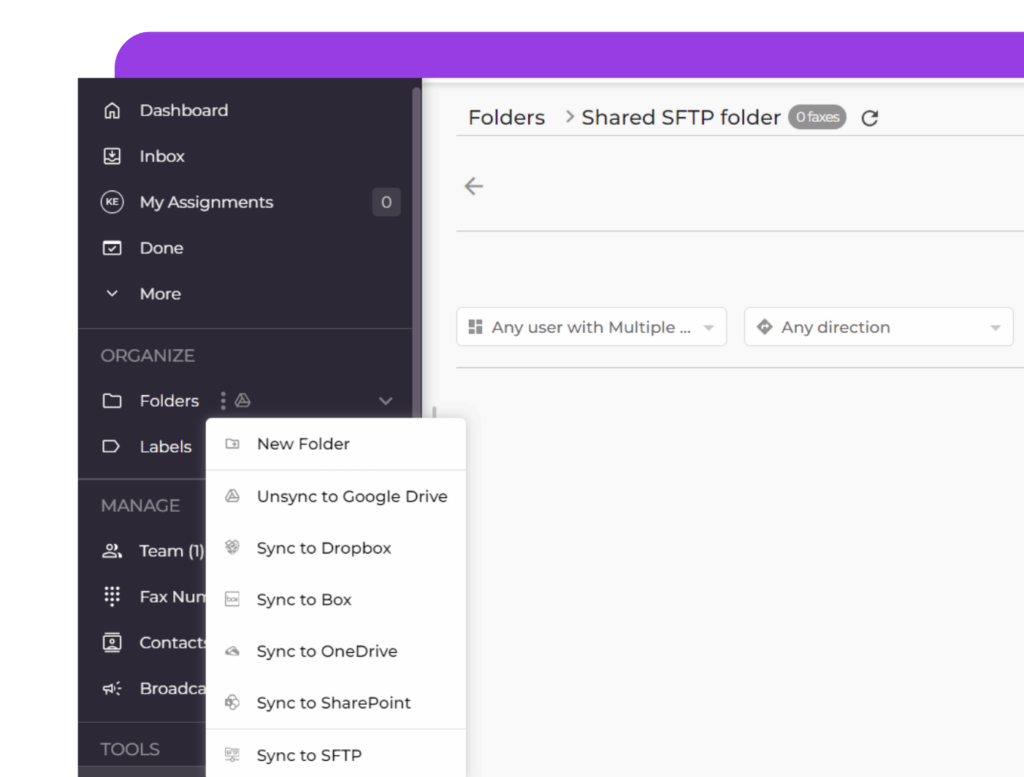Click the Fax Numbers dialpad icon
Image resolution: width=1024 pixels, height=777 pixels.
pyautogui.click(x=113, y=596)
